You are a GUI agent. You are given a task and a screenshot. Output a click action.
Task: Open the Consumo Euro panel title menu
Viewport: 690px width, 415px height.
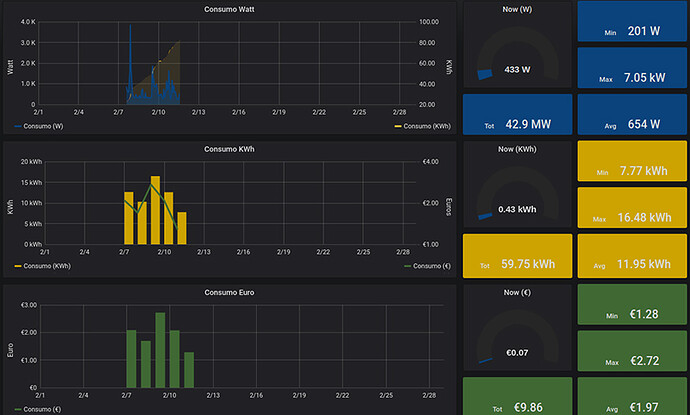pyautogui.click(x=229, y=293)
